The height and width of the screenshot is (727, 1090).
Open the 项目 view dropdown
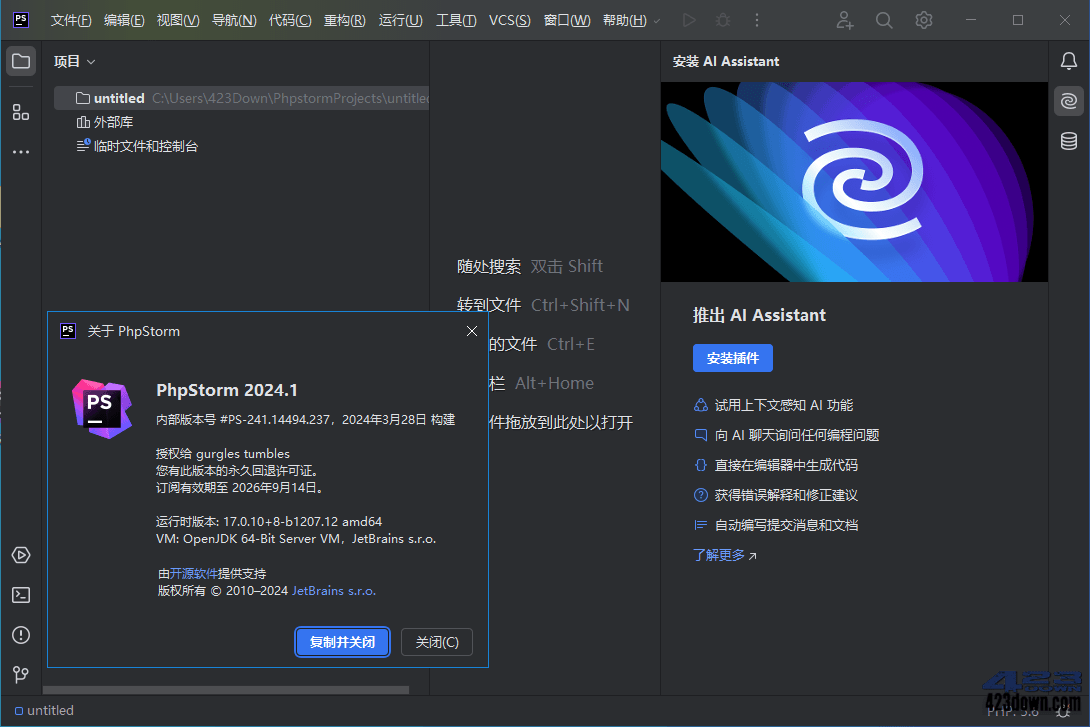tap(74, 61)
